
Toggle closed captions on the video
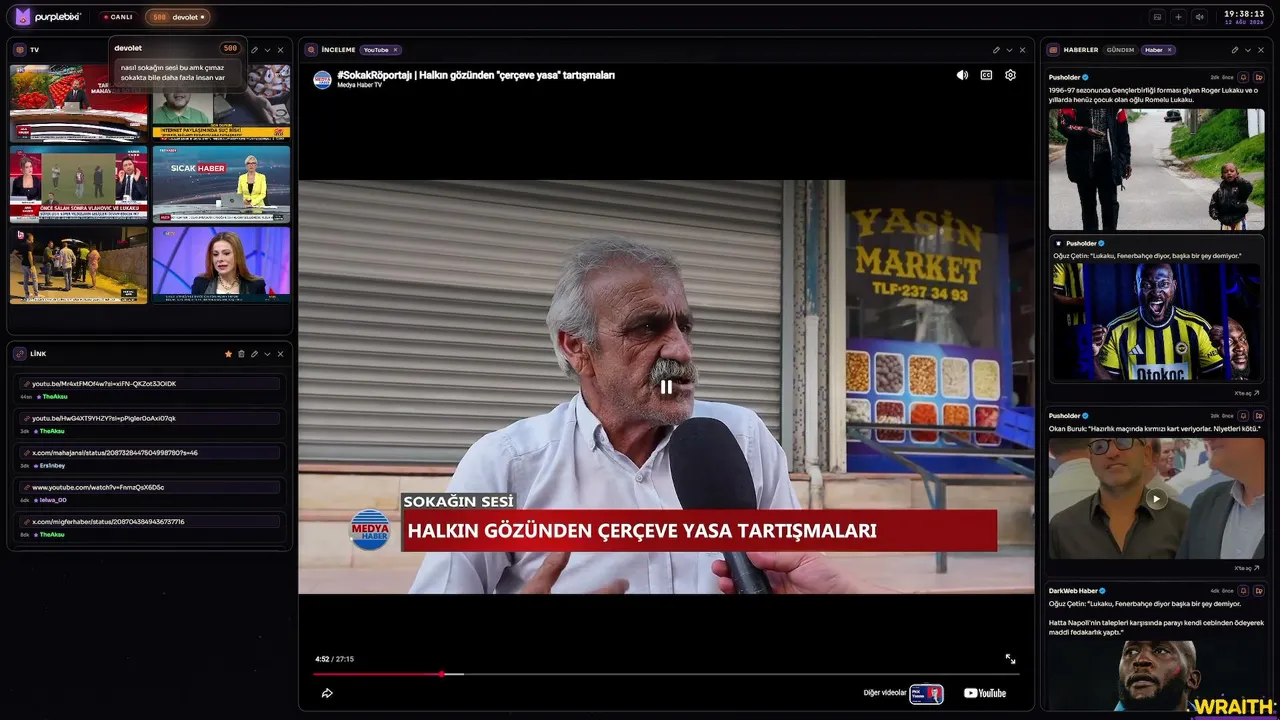[986, 75]
